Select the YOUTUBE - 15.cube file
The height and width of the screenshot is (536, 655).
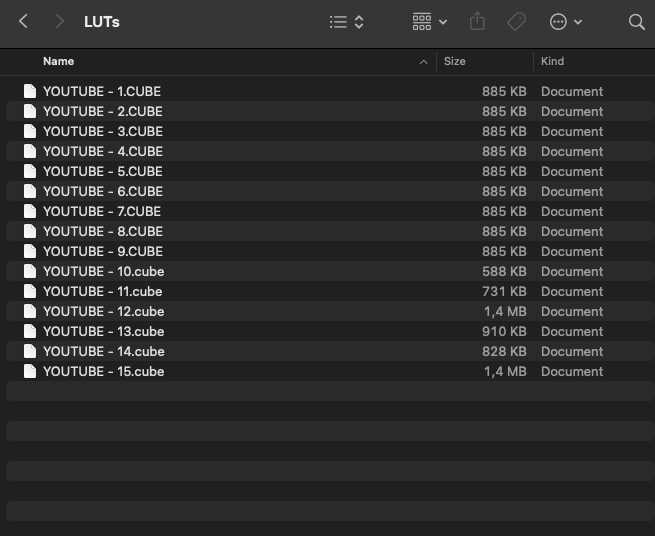click(x=103, y=371)
